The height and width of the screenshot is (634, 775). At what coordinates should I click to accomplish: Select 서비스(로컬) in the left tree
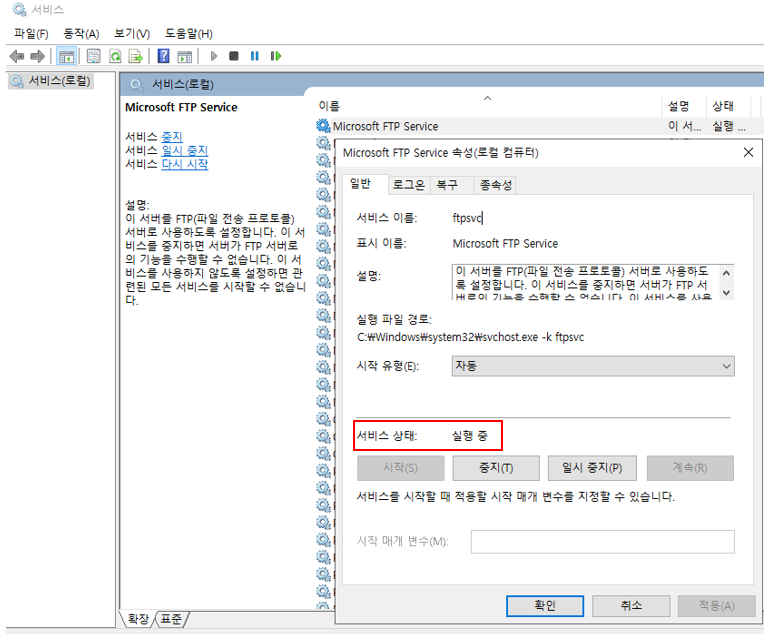pyautogui.click(x=51, y=81)
